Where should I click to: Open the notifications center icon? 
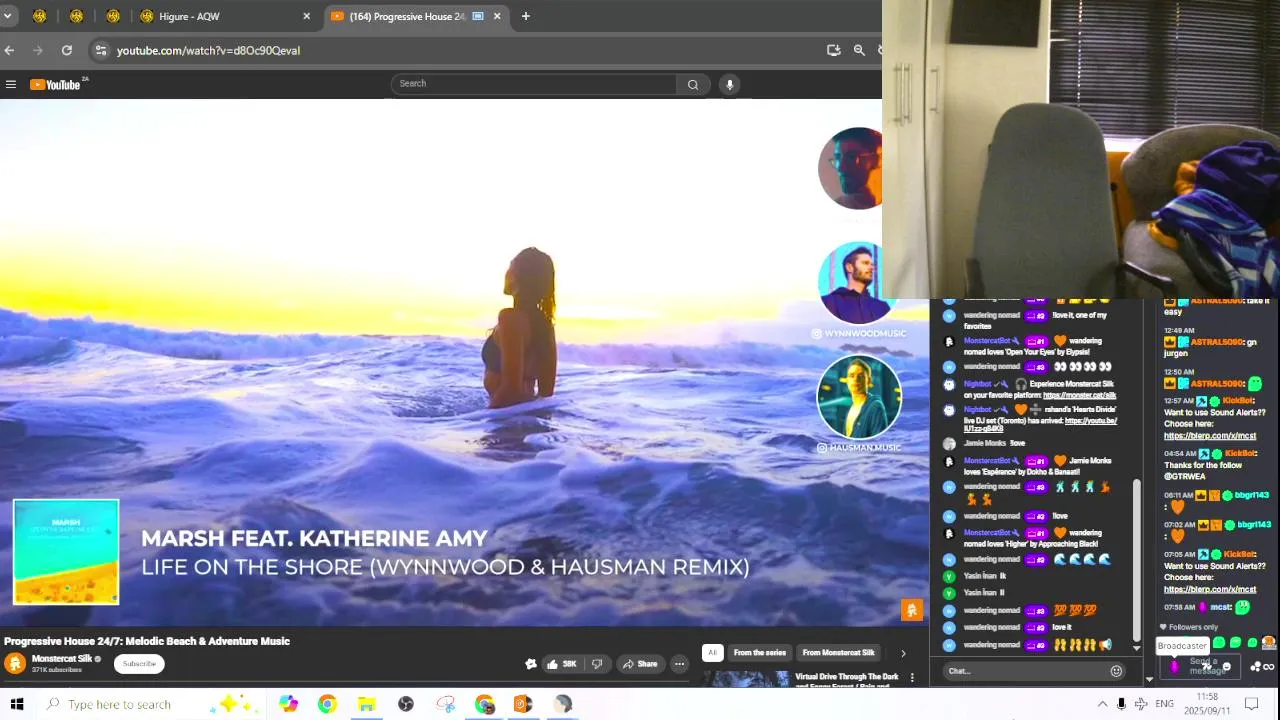point(1251,704)
